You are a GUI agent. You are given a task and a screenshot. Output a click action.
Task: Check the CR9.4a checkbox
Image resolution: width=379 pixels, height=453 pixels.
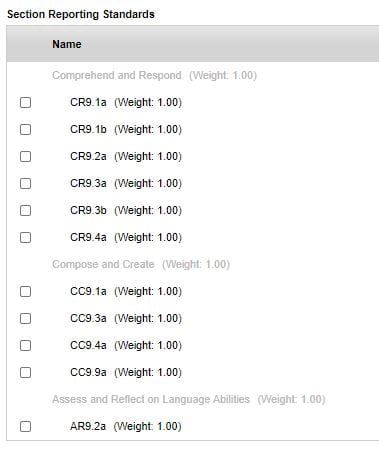[25, 237]
